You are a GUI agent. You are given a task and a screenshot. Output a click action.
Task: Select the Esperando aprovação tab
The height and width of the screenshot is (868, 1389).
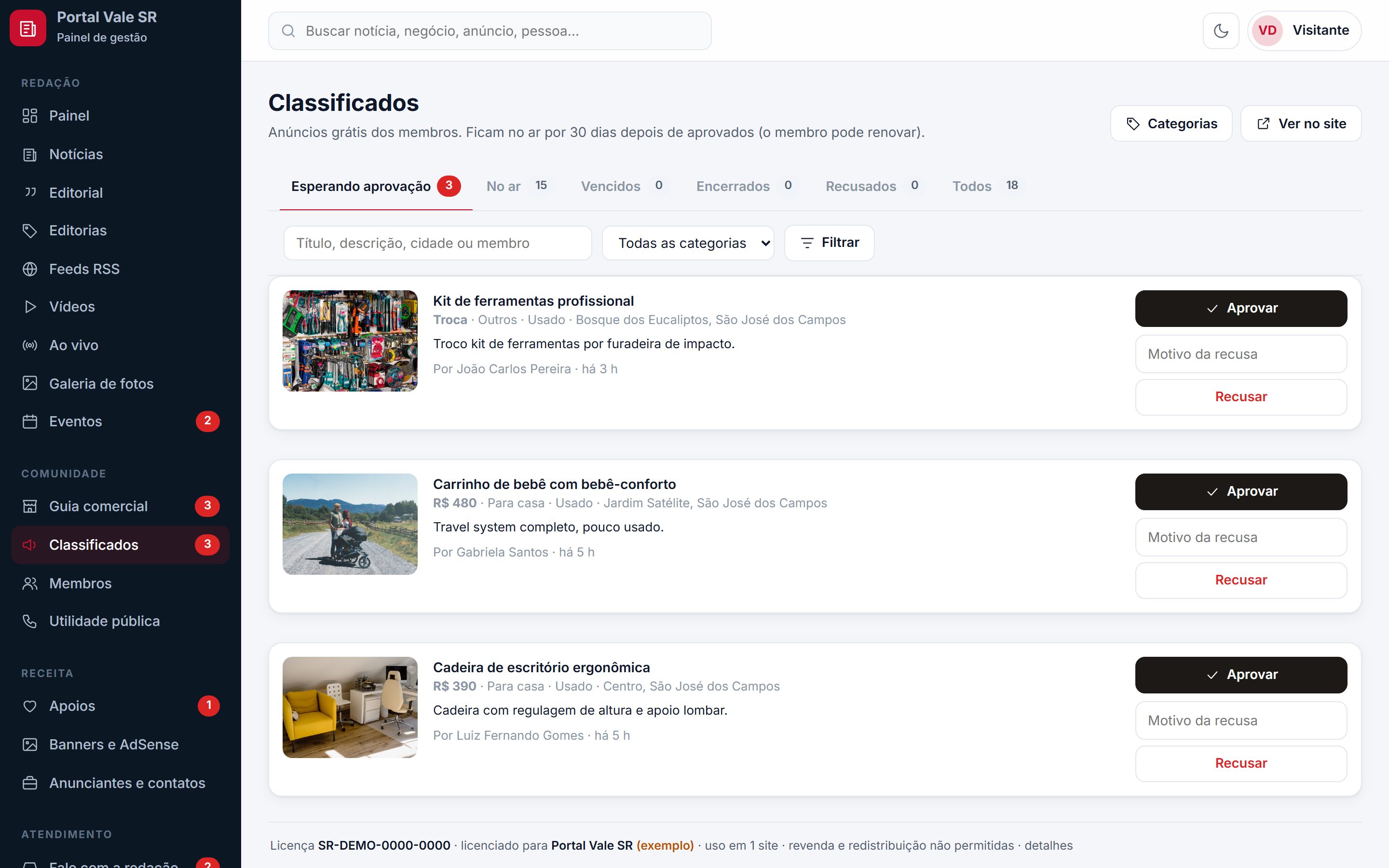tap(375, 186)
